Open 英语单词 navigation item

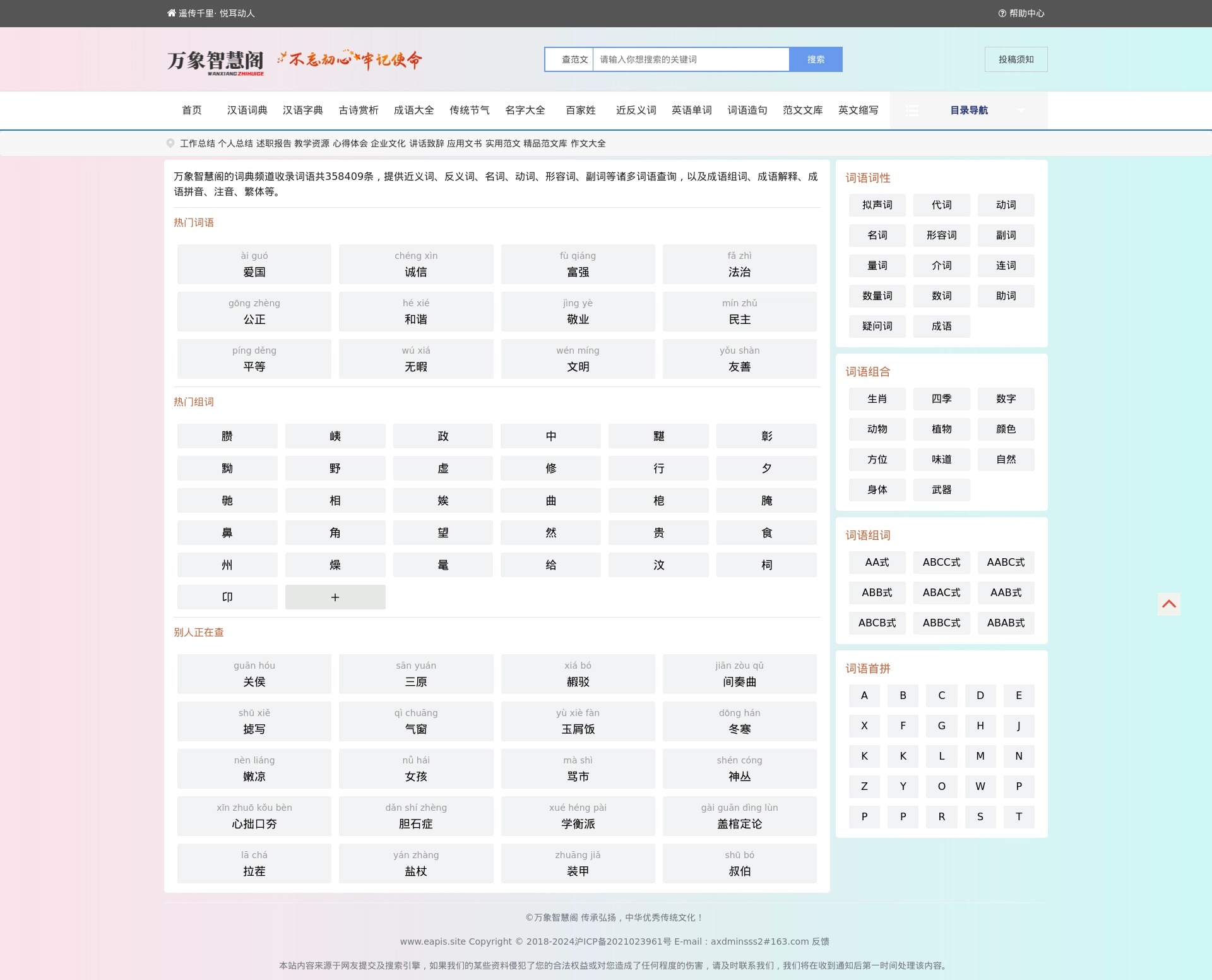692,111
